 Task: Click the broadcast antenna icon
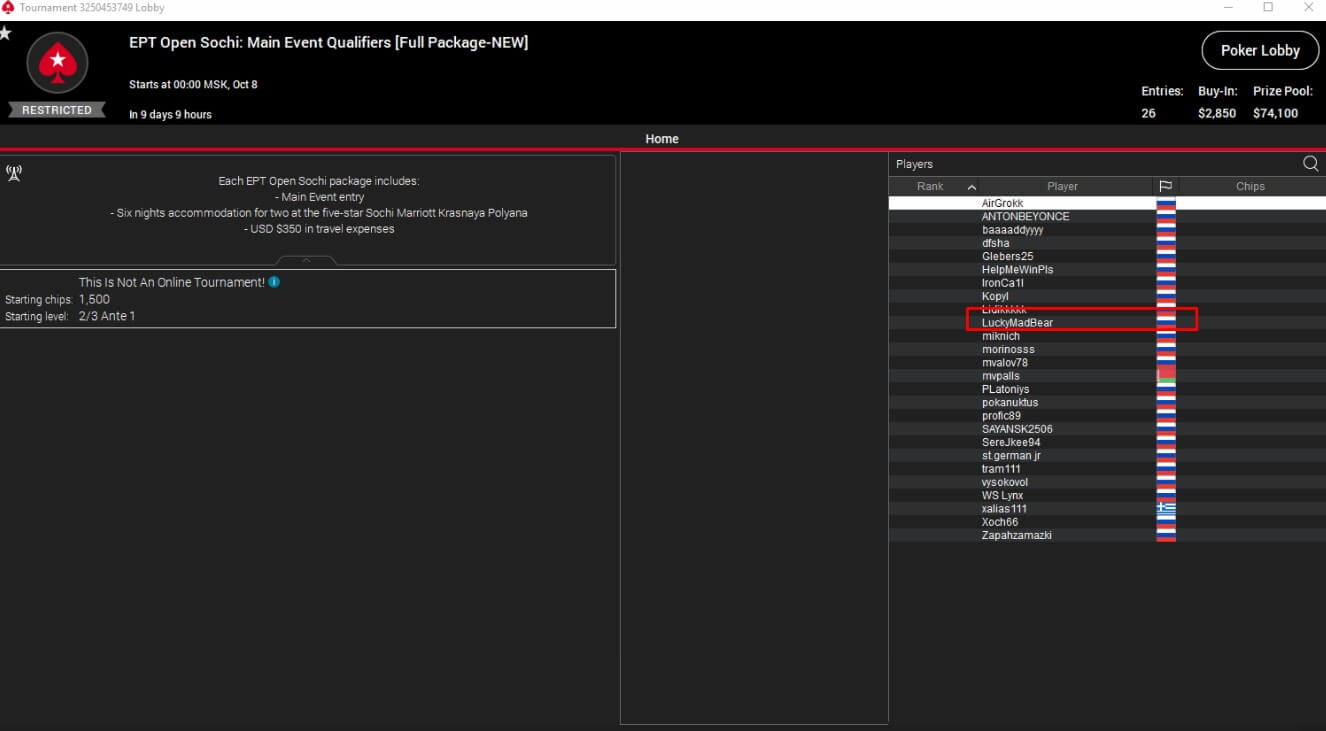coord(14,173)
